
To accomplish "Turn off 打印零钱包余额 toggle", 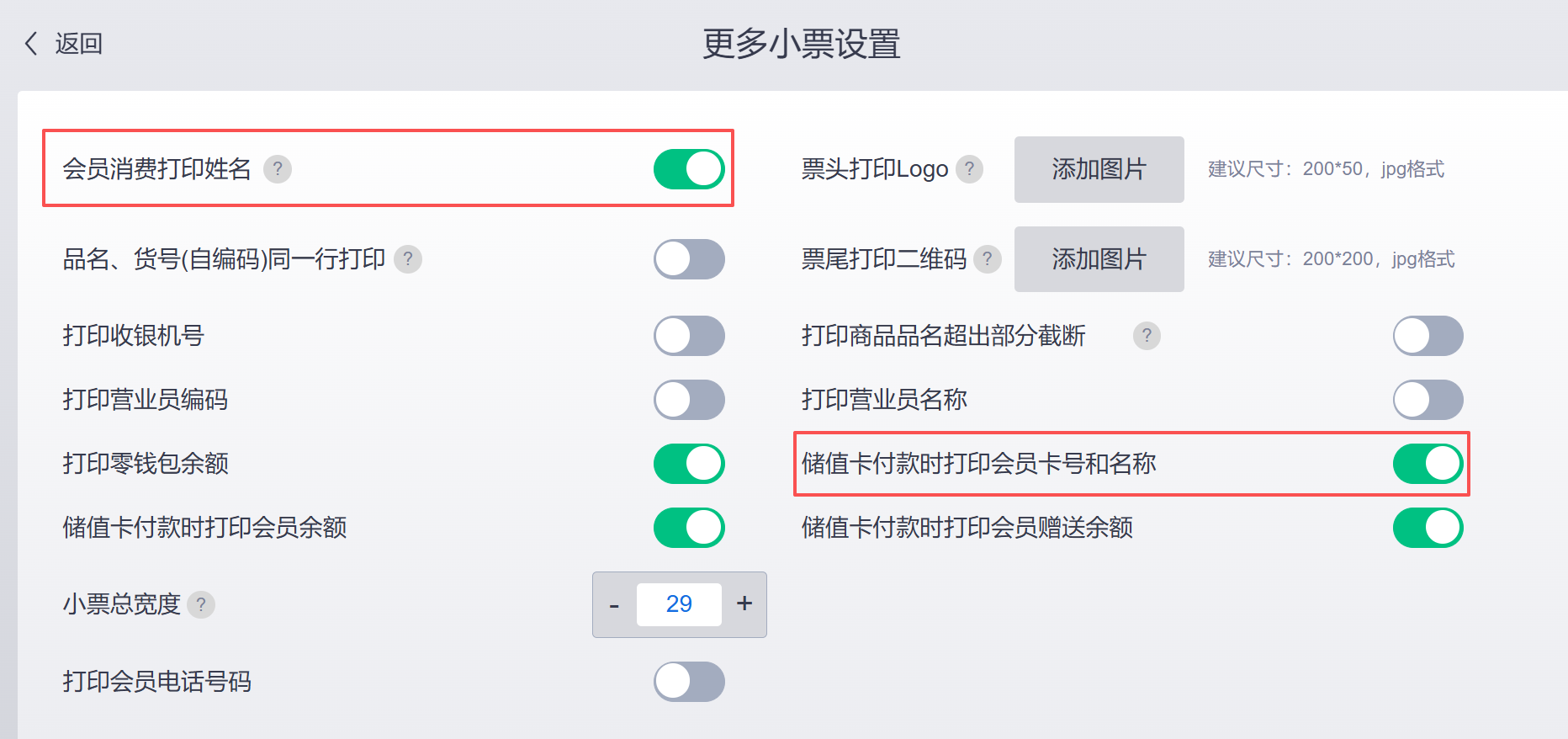I will coord(689,464).
